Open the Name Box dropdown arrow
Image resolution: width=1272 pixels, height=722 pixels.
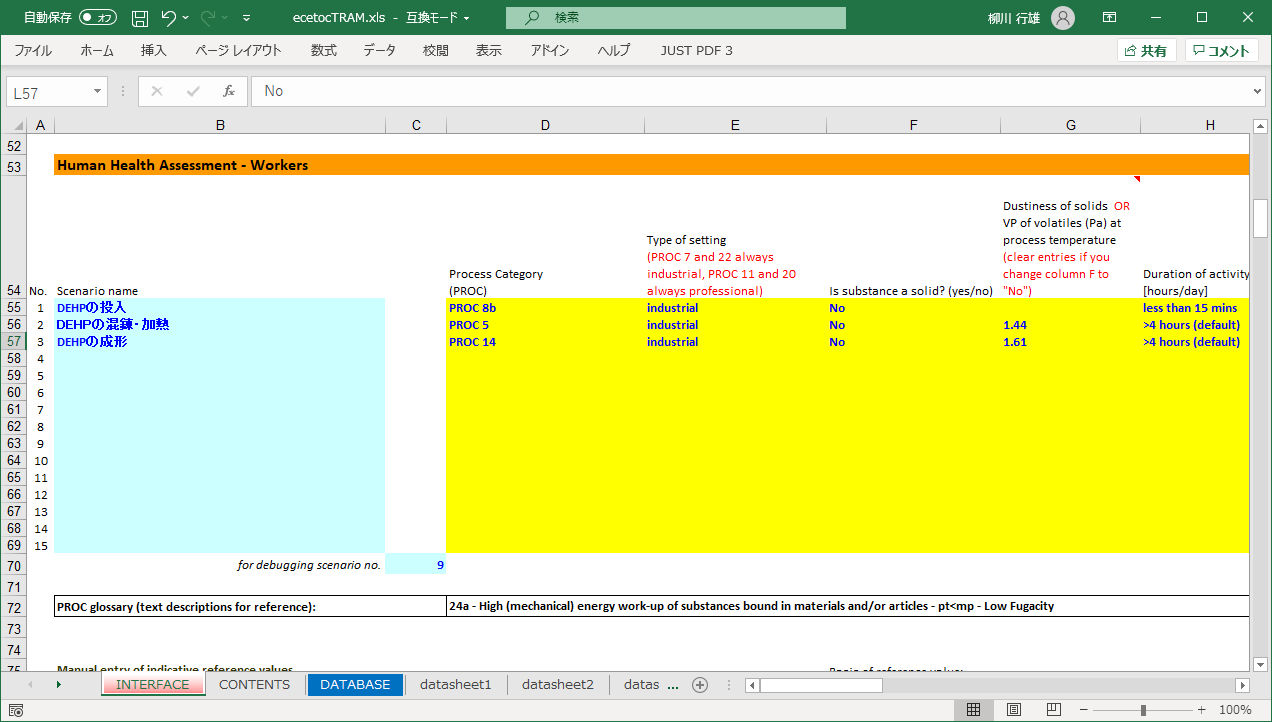point(98,91)
